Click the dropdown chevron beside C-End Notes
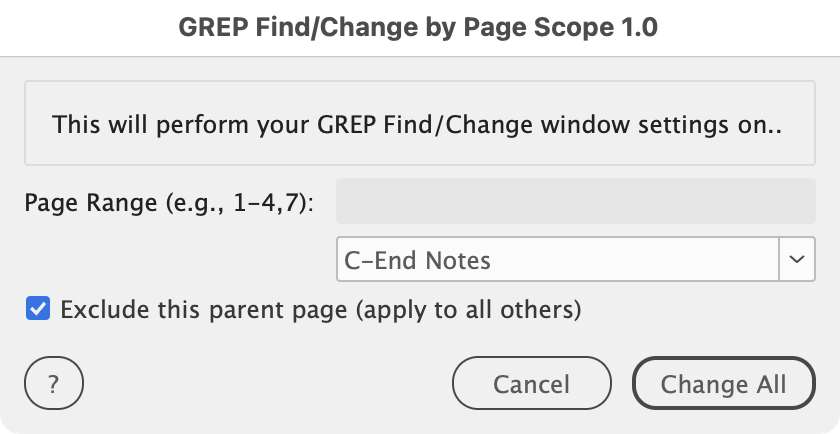The height and width of the screenshot is (434, 840). click(796, 260)
